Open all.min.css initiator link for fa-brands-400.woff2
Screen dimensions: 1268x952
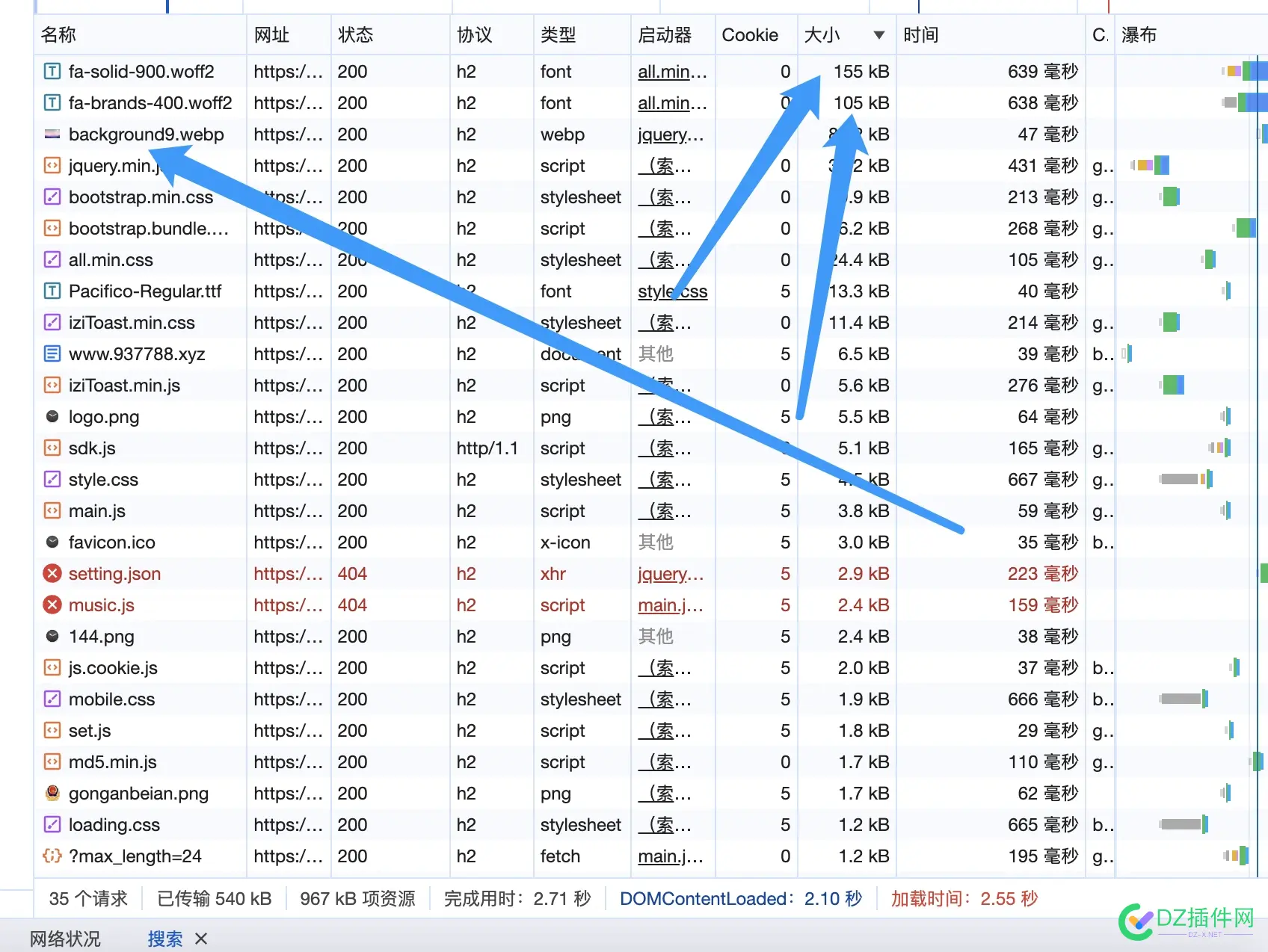tap(671, 103)
